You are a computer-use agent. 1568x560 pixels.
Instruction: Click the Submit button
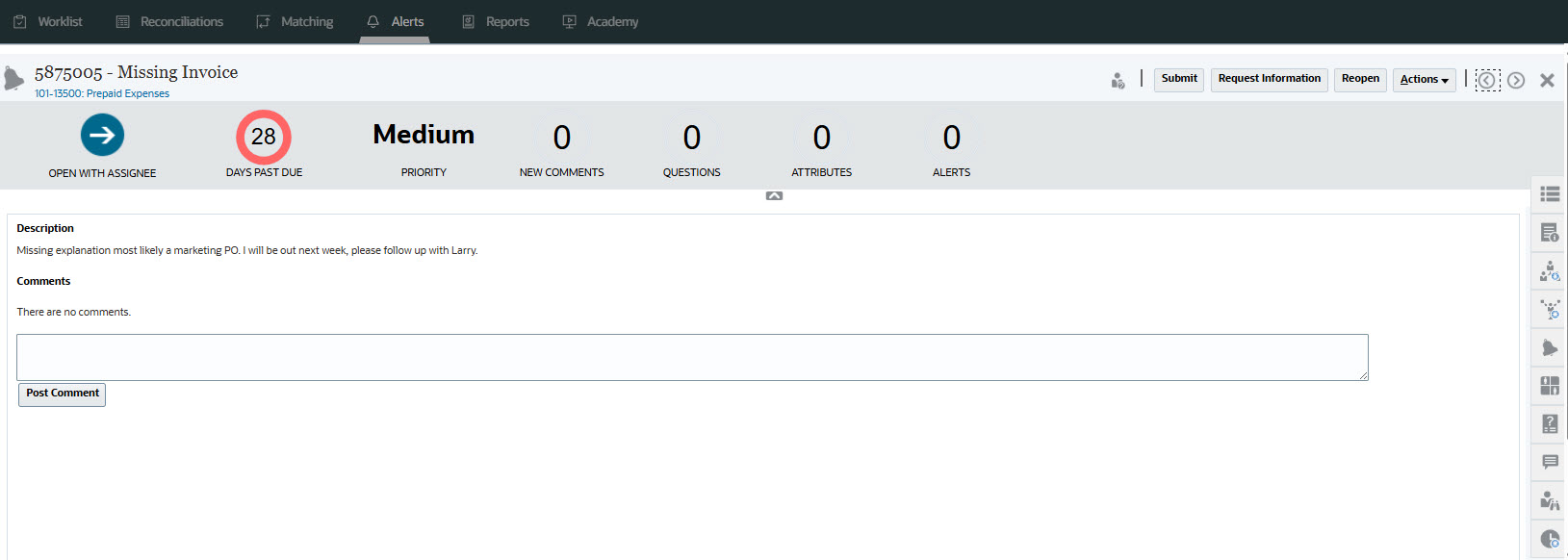(1179, 79)
